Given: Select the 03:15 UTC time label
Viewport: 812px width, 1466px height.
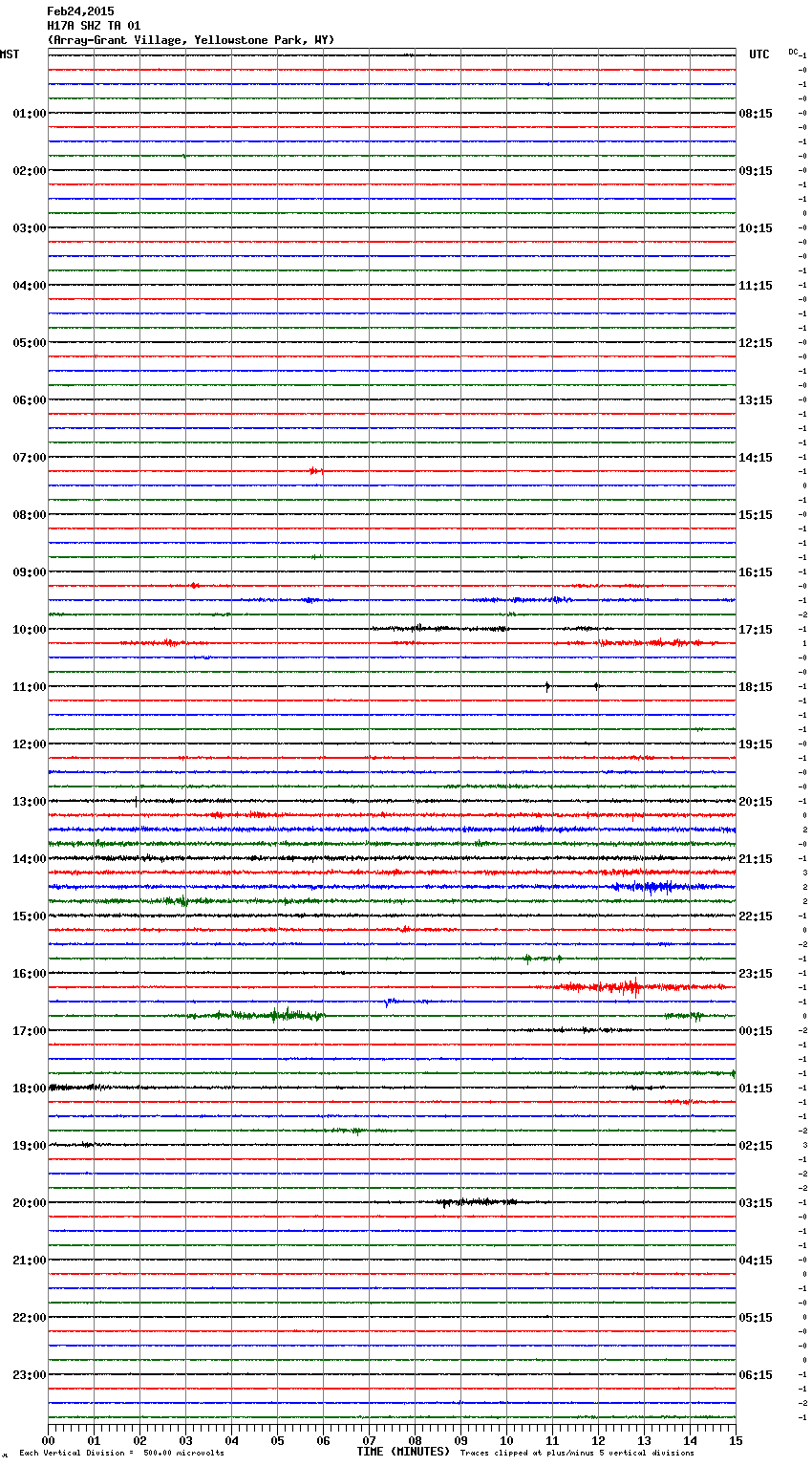Looking at the screenshot, I should [x=756, y=1203].
